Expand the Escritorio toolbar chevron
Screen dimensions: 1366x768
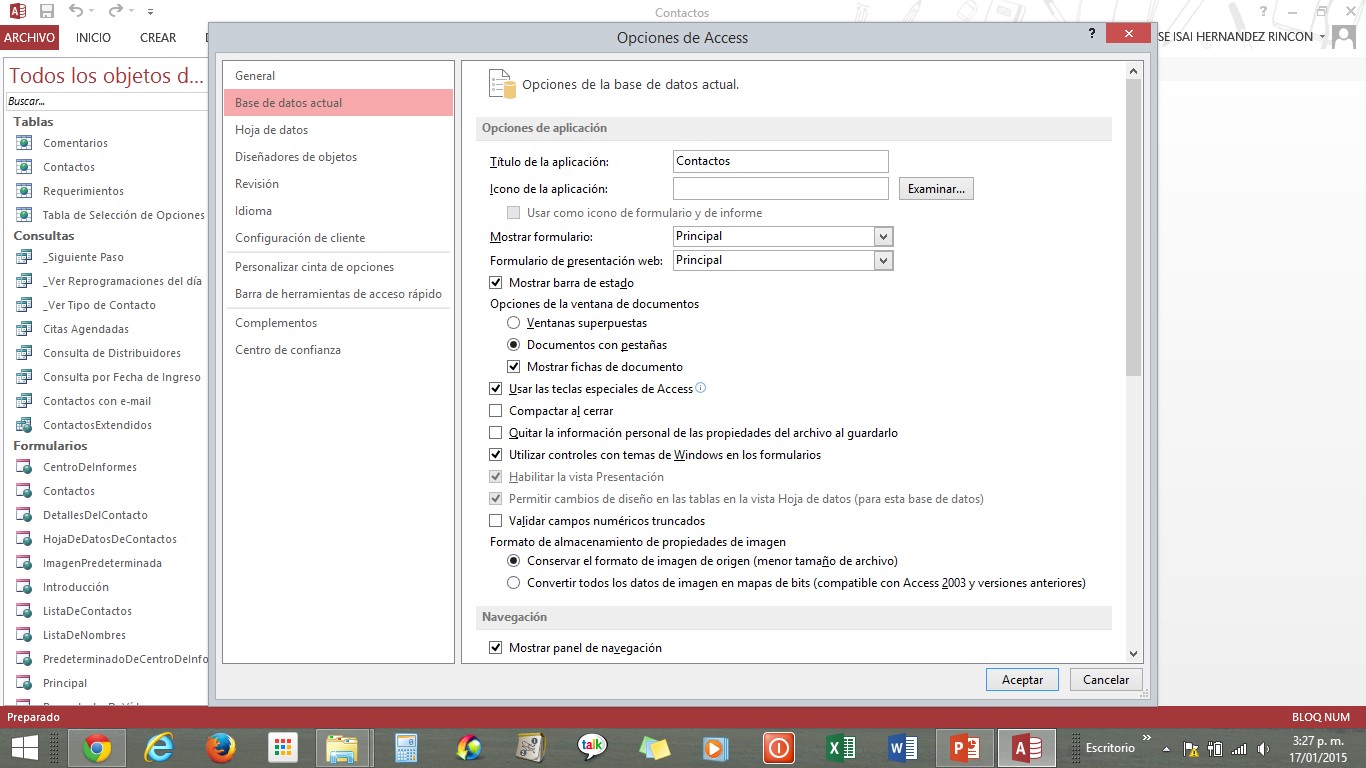click(x=1147, y=738)
